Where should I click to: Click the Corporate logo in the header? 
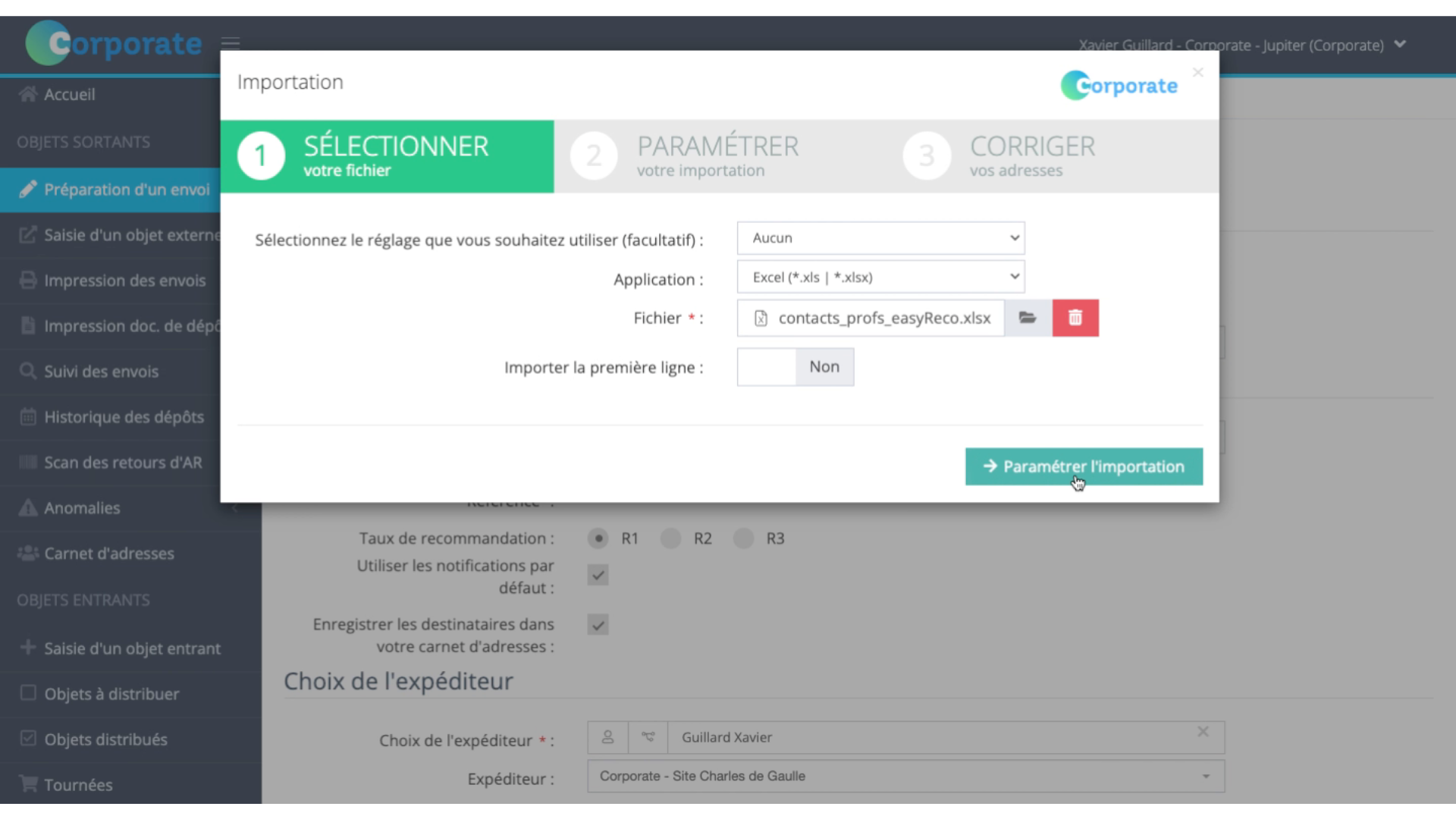pyautogui.click(x=114, y=43)
